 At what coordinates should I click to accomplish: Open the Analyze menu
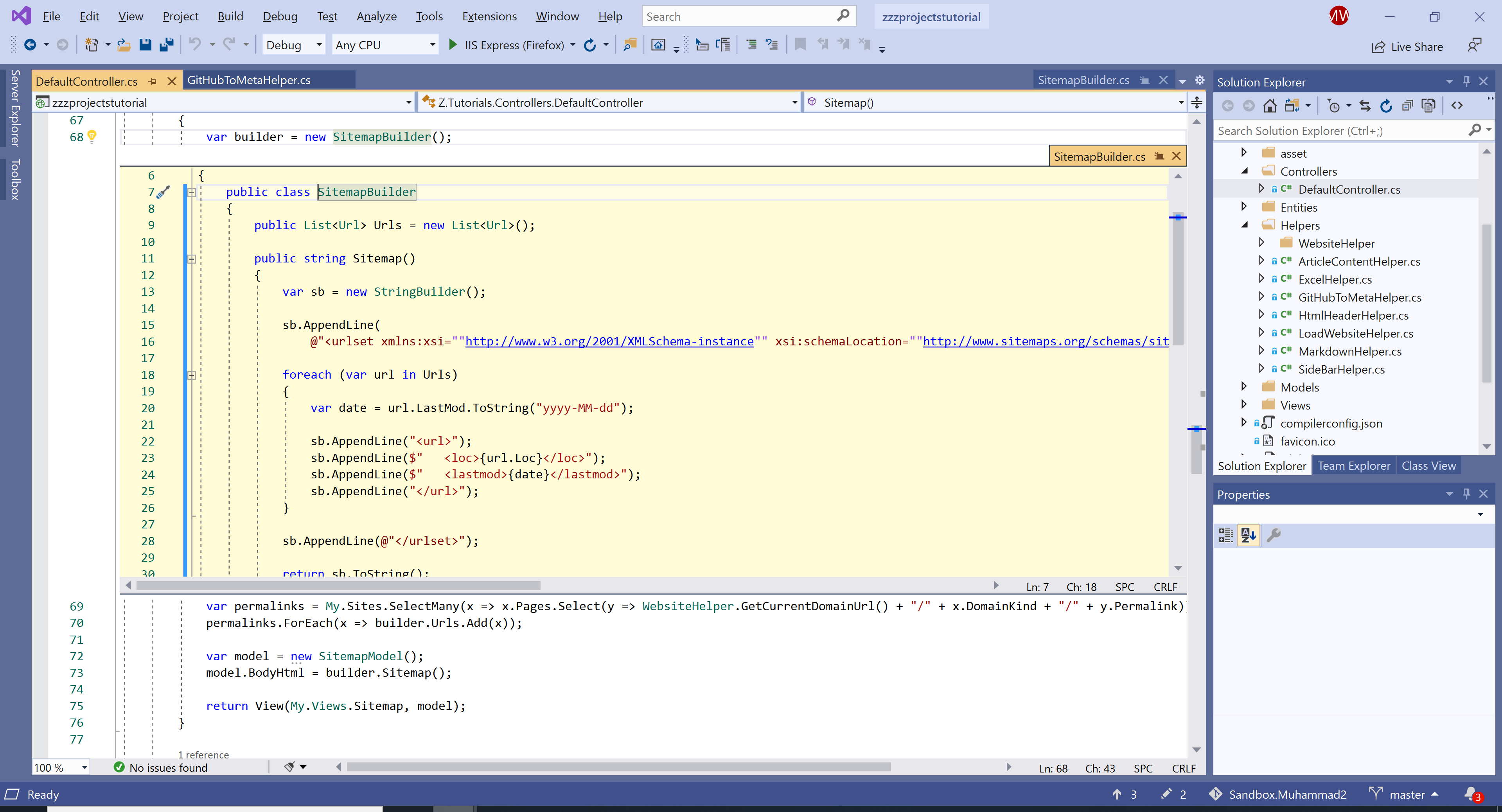(x=376, y=16)
